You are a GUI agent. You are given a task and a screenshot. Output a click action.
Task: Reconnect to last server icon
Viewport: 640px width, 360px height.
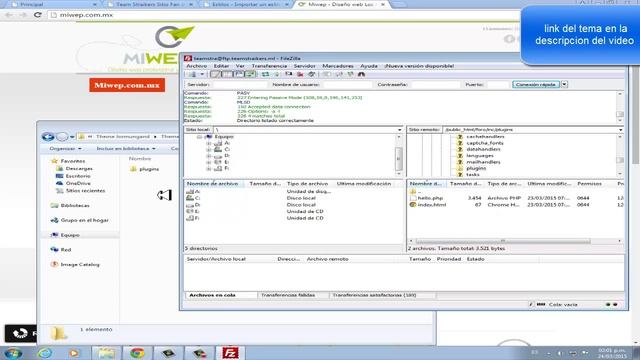[312, 74]
